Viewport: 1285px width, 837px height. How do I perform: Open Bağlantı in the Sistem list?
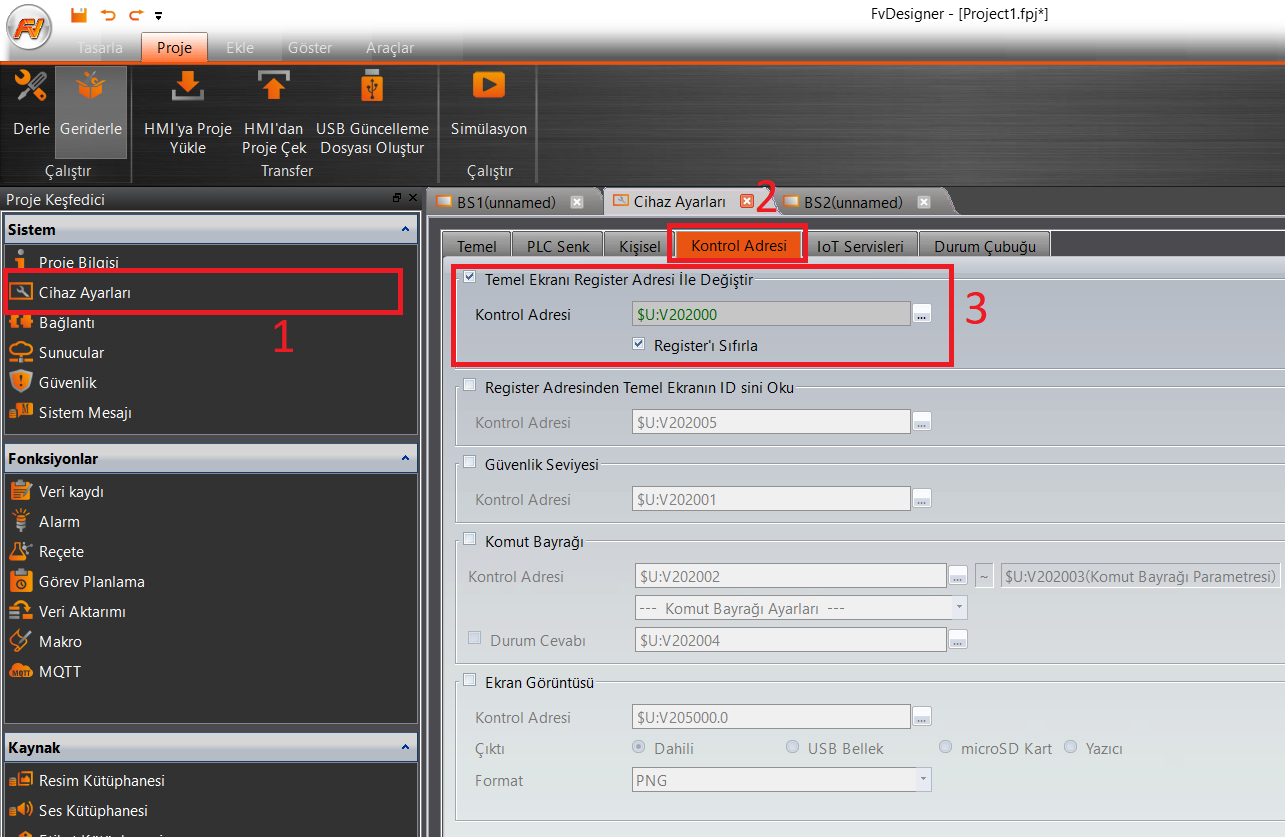coord(66,322)
